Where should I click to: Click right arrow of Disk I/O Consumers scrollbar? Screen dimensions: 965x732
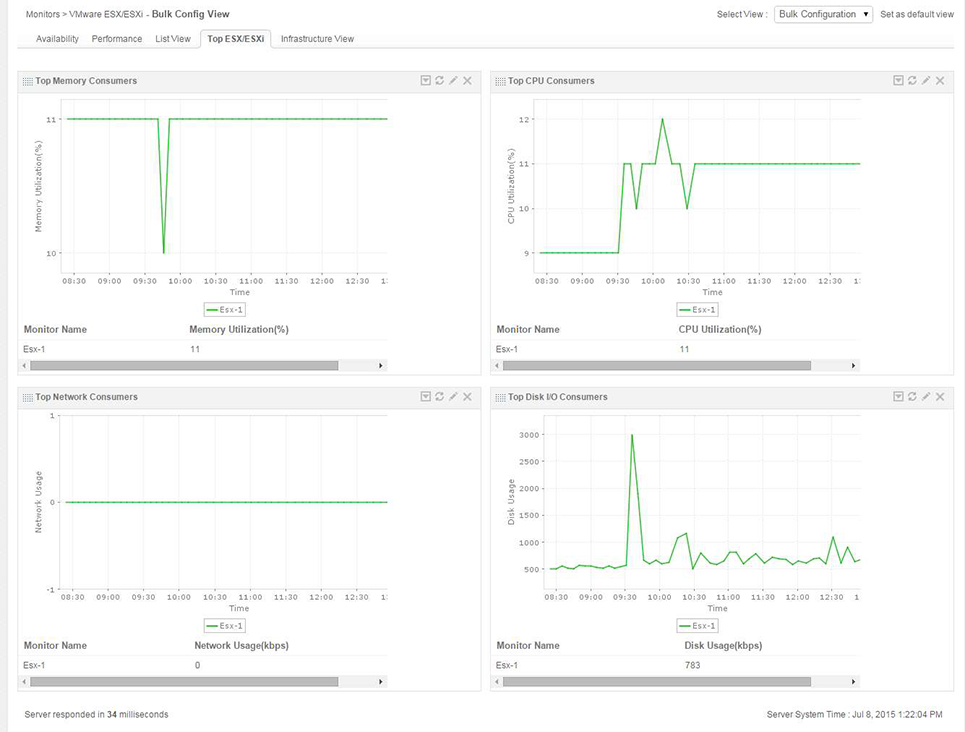(853, 682)
